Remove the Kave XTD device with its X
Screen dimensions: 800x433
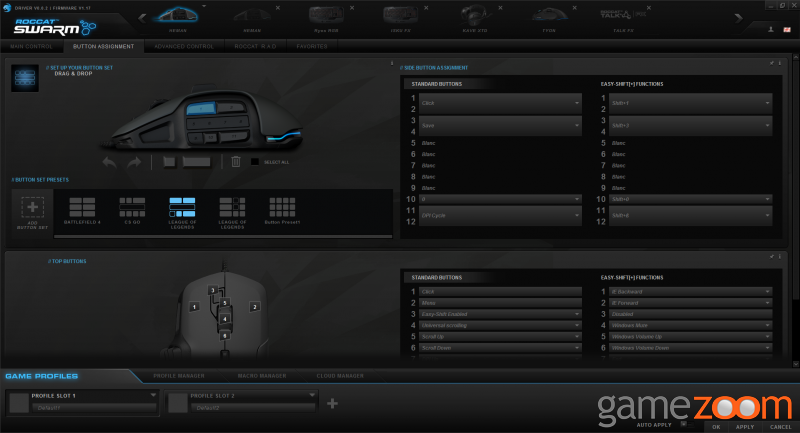(x=500, y=8)
